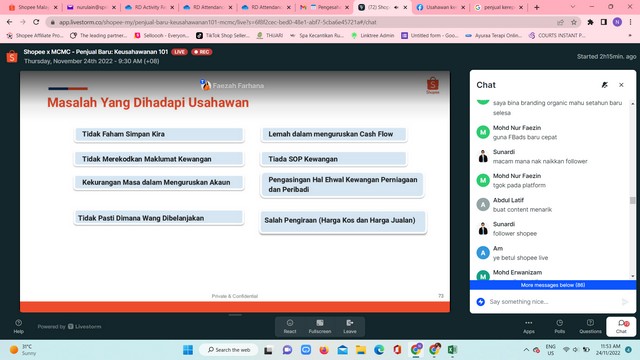Open the Polls panel

pos(560,327)
